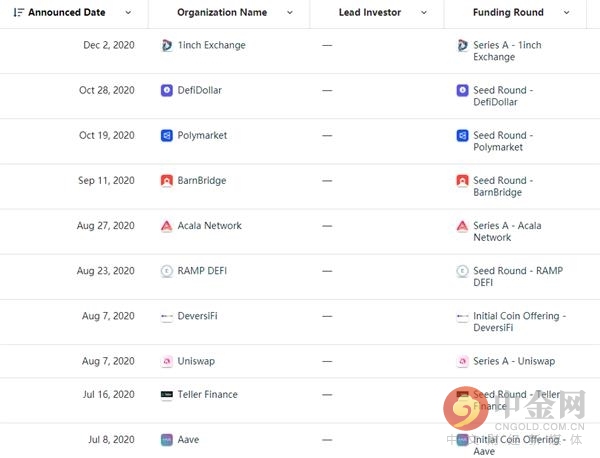Open Series A - Acala Network funding link
Viewport: 600px width, 458px height.
click(x=507, y=231)
